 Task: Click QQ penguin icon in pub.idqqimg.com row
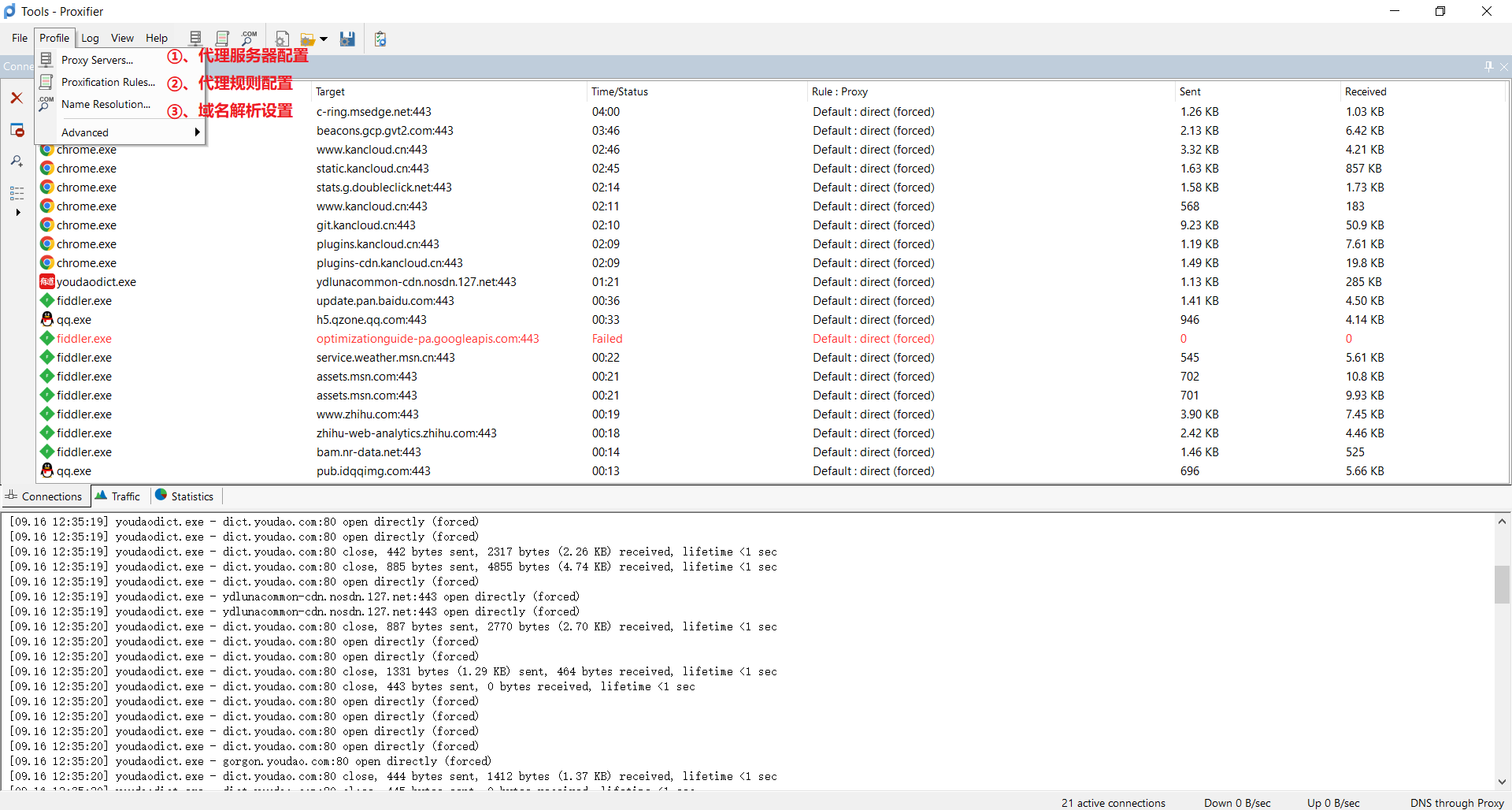(47, 470)
